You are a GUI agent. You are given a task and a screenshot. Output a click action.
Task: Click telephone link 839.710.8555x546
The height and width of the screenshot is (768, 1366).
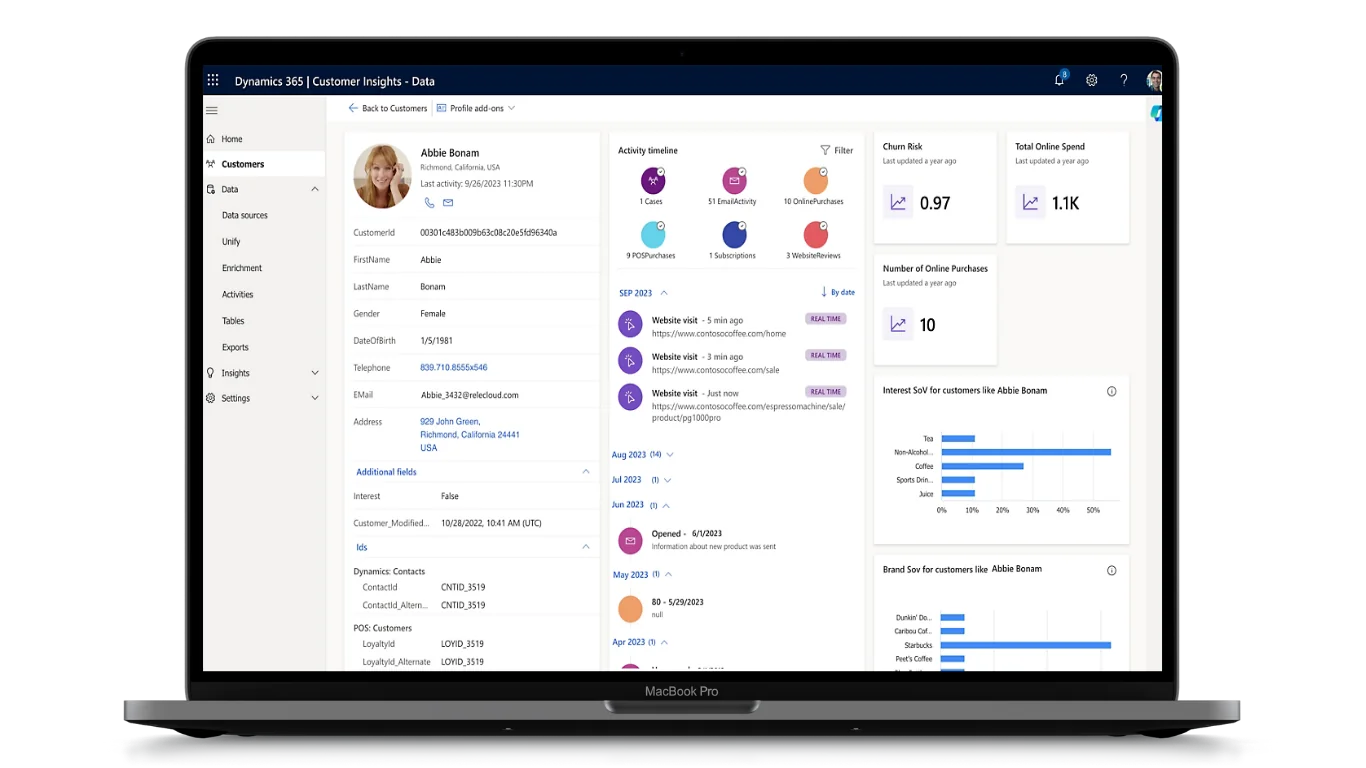point(454,368)
